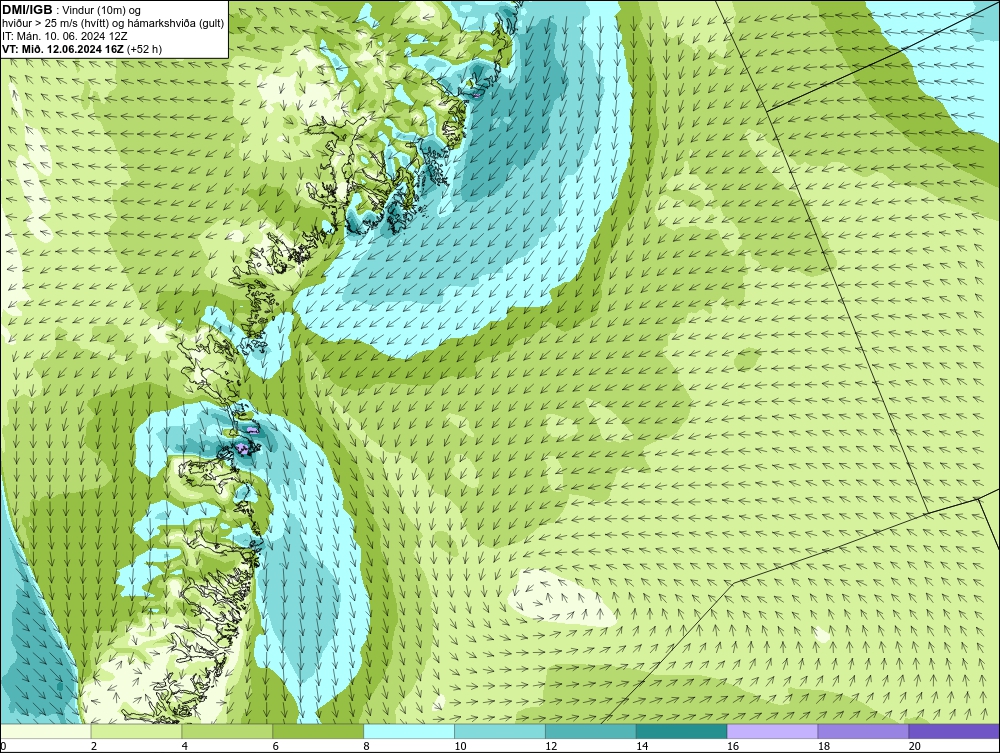This screenshot has width=1000, height=753.
Task: Click the 6–8 m/s dark green legend swatch
Action: click(x=318, y=731)
